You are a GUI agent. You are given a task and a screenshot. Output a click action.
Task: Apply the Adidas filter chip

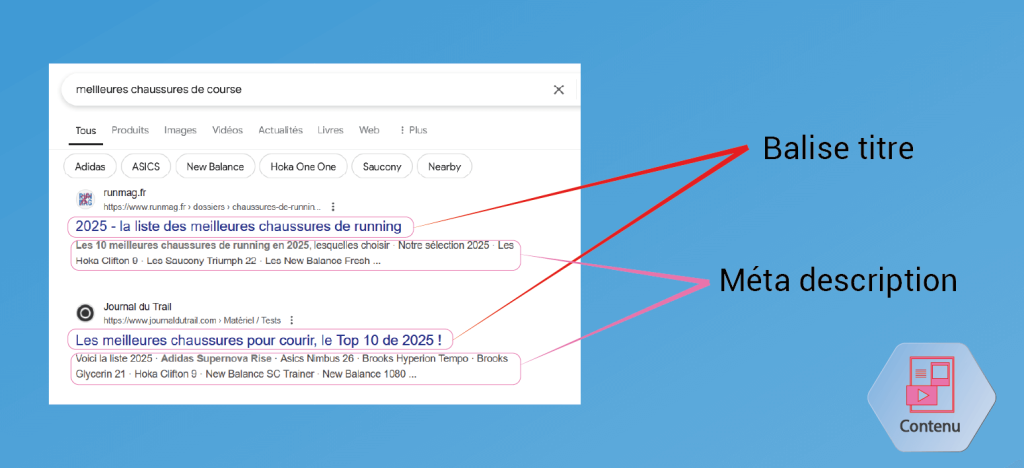(x=90, y=166)
